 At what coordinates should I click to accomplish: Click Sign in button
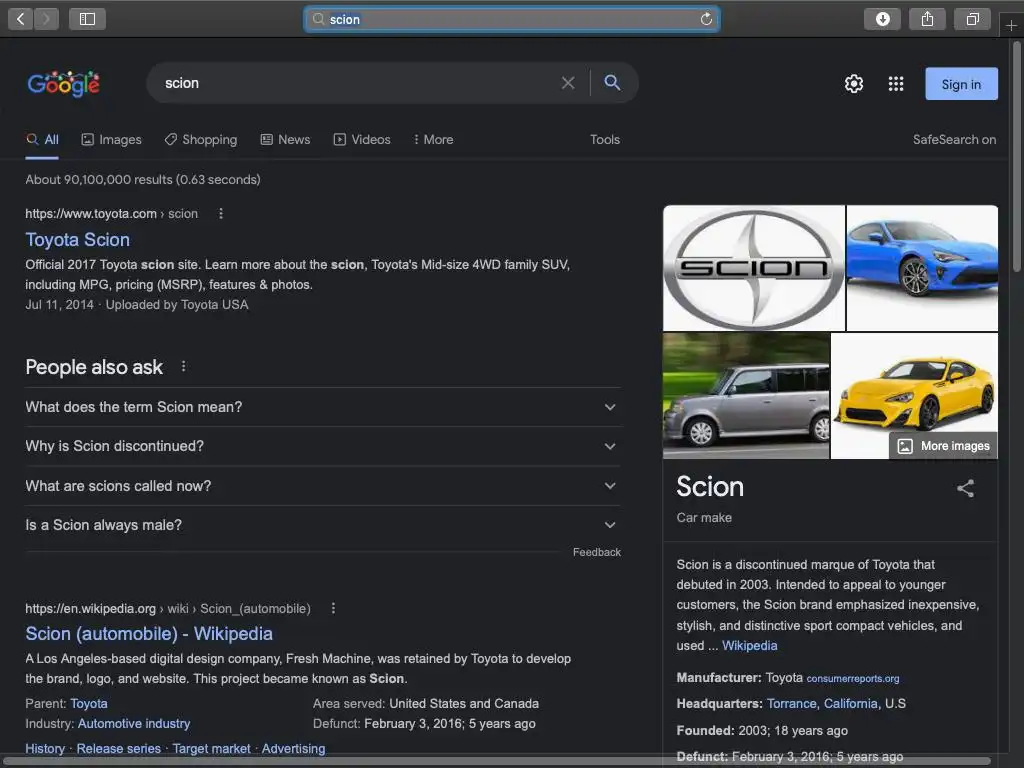point(961,84)
